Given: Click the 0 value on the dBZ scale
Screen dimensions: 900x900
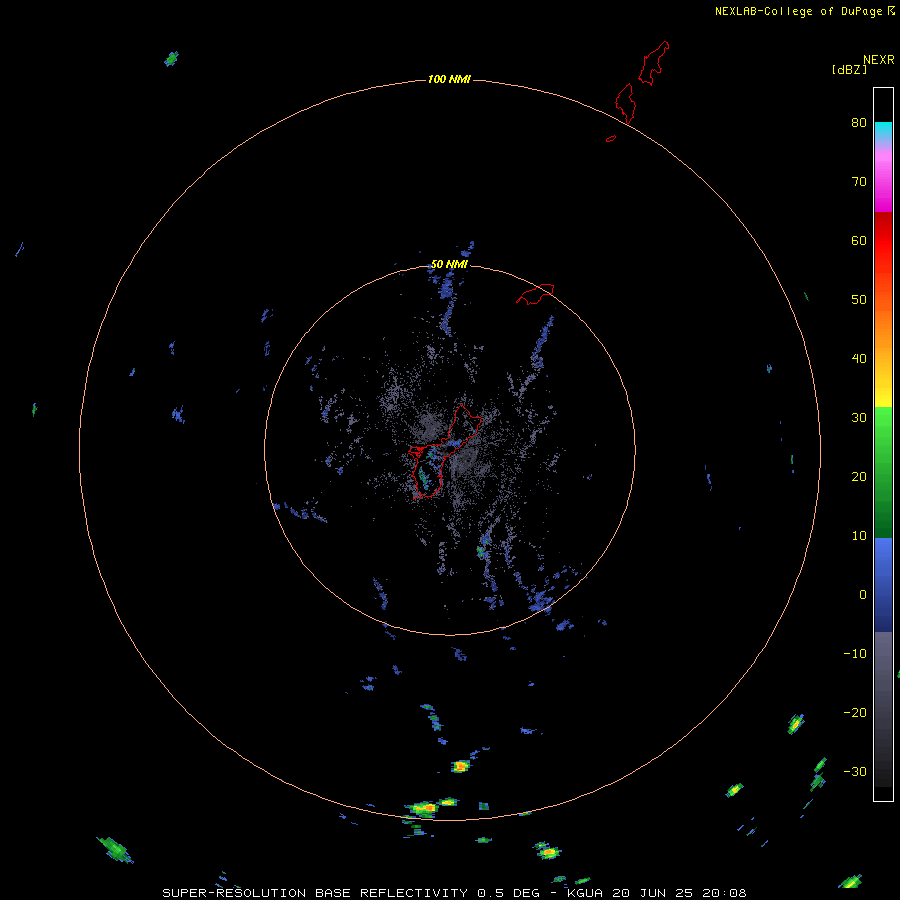Looking at the screenshot, I should click(x=863, y=595).
